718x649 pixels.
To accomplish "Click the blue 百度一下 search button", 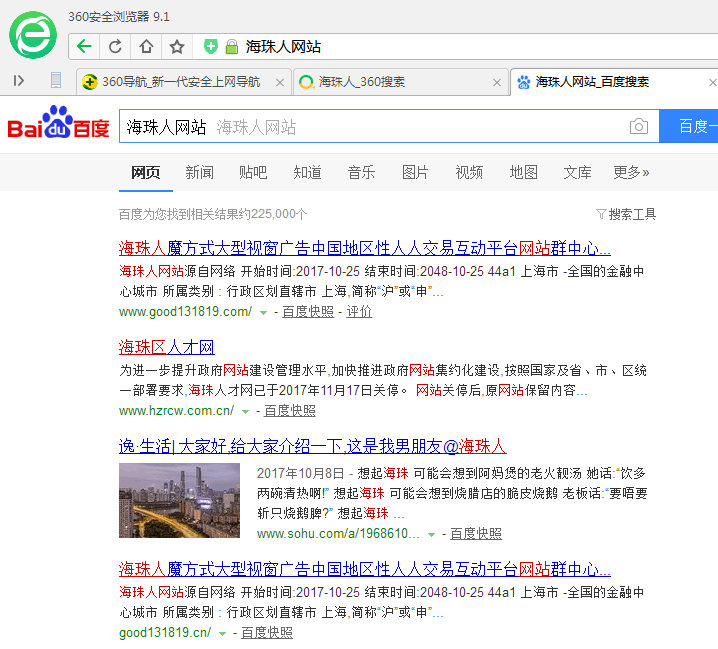I will (688, 126).
